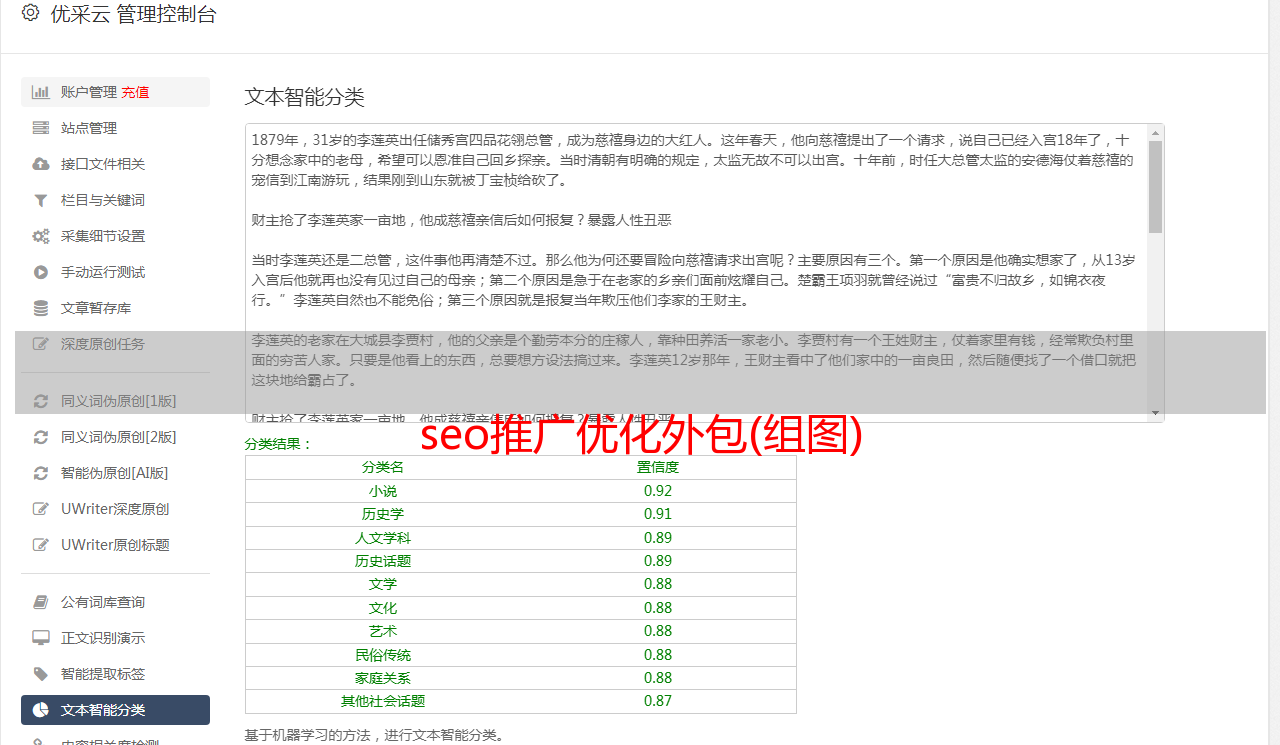Click the 其他社会话题 category cell
This screenshot has width=1280, height=745.
click(383, 701)
